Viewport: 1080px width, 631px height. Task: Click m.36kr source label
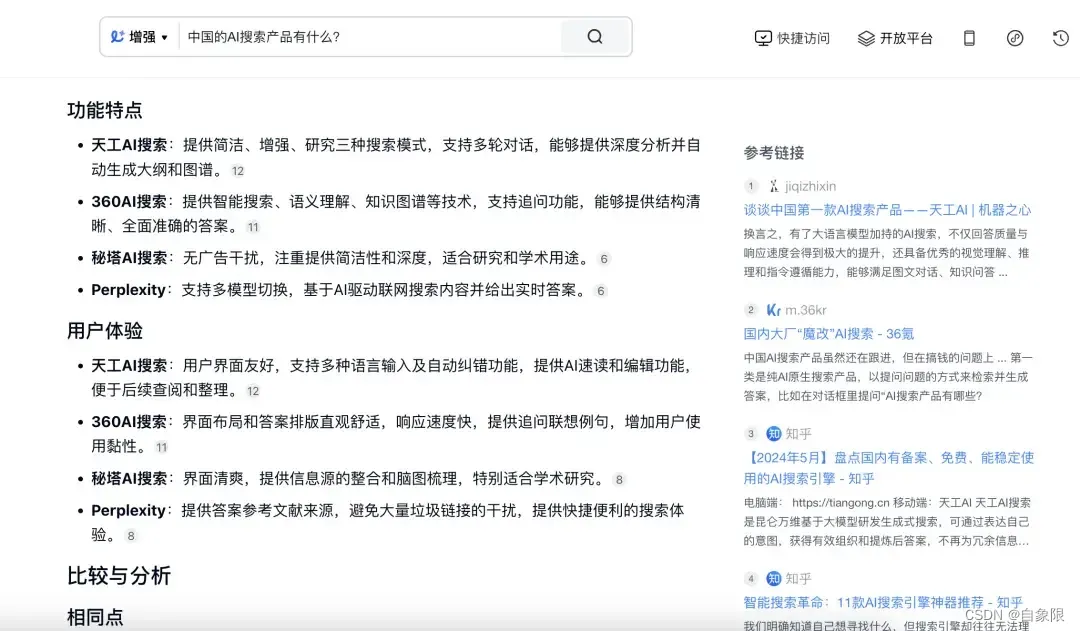[805, 310]
